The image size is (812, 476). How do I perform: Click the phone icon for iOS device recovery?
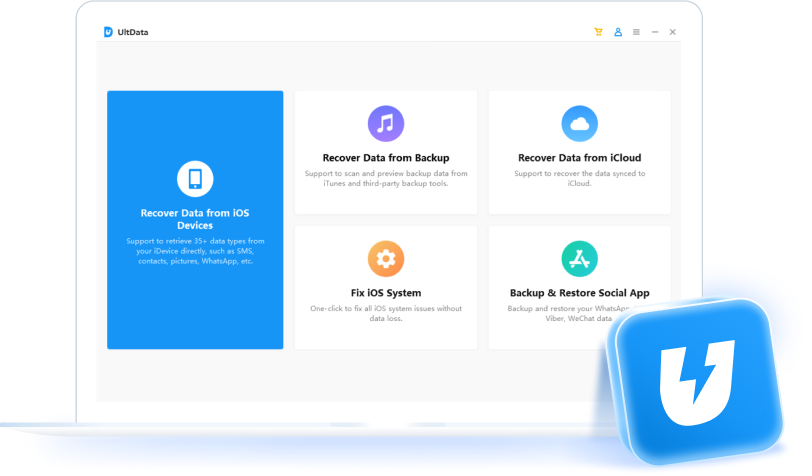[x=195, y=179]
